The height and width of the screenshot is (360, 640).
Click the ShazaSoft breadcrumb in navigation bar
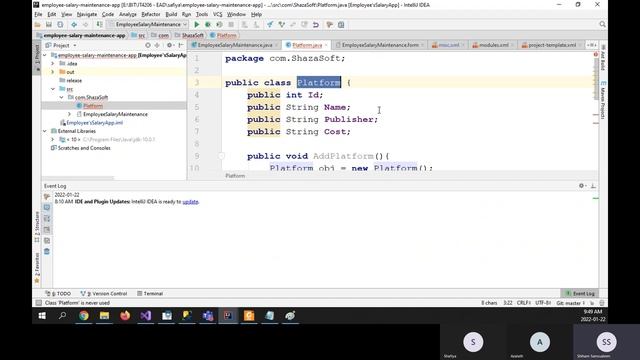(x=189, y=36)
